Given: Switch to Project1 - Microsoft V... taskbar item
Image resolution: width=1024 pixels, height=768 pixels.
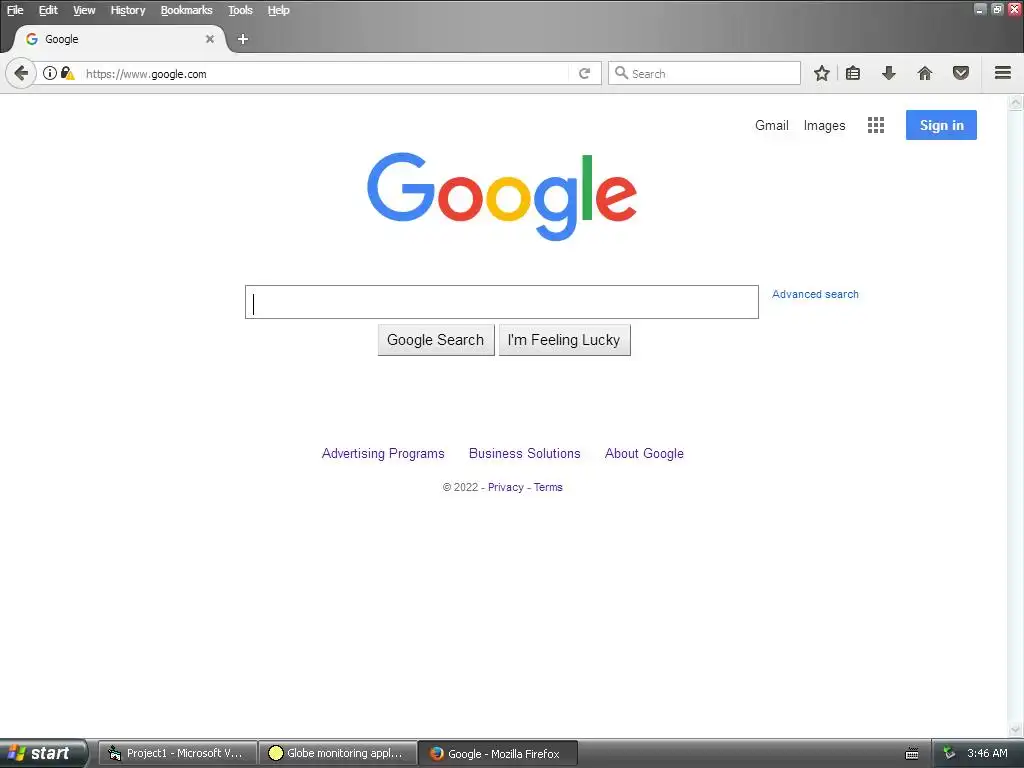Looking at the screenshot, I should pyautogui.click(x=178, y=753).
